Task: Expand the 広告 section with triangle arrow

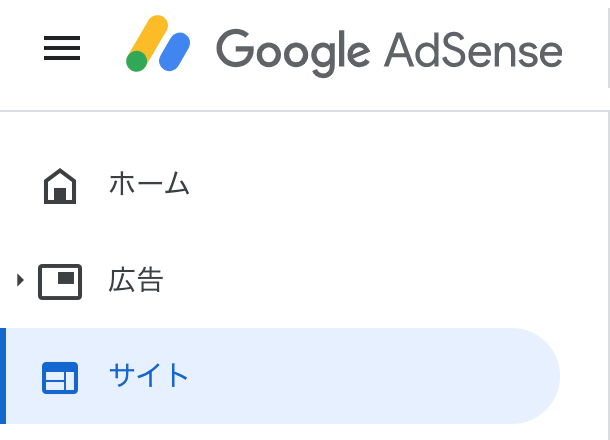Action: click(x=20, y=280)
